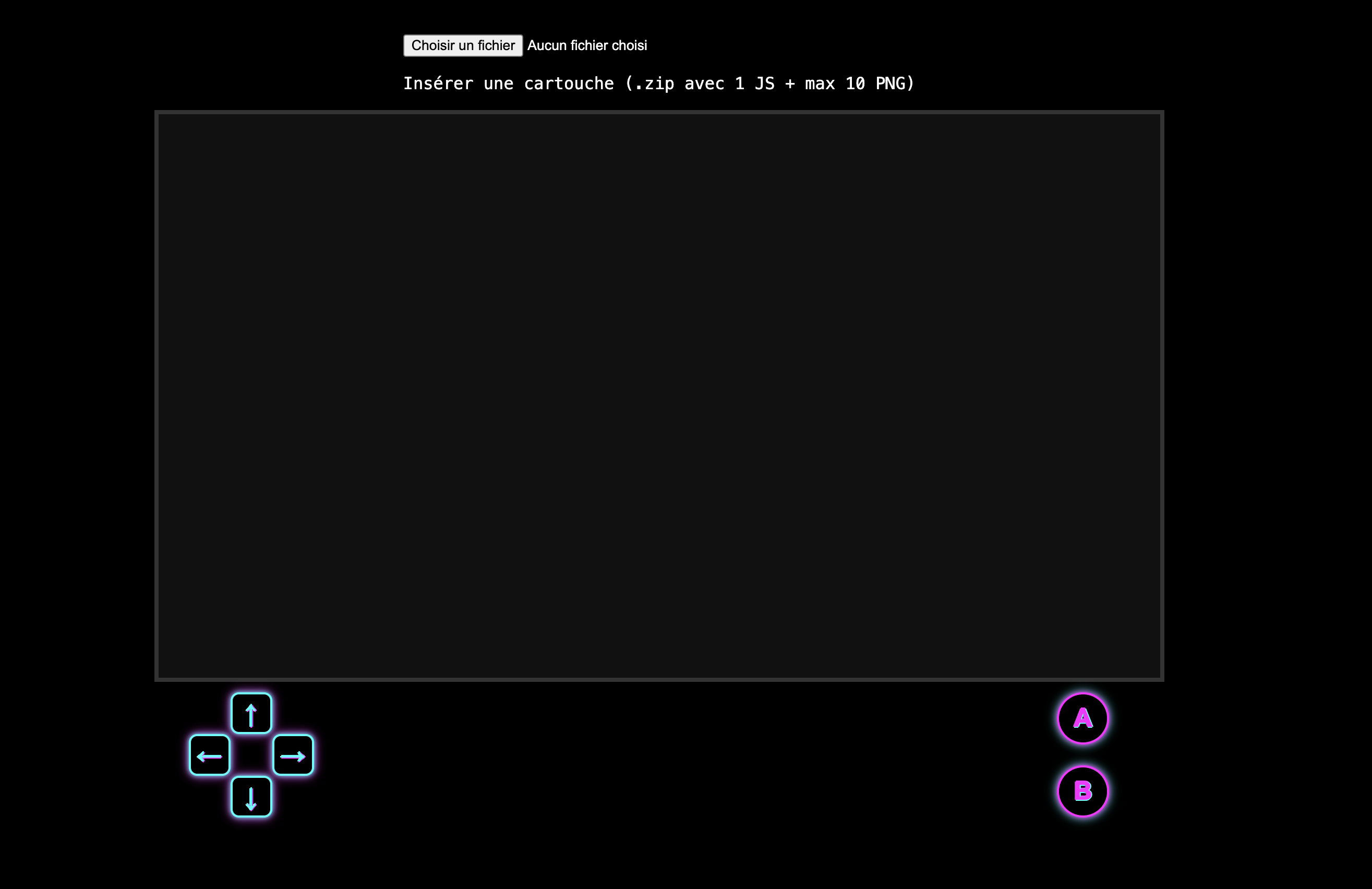Click the 'Aucun fichier choisi' label
Screen dimensions: 1372x889
(587, 45)
